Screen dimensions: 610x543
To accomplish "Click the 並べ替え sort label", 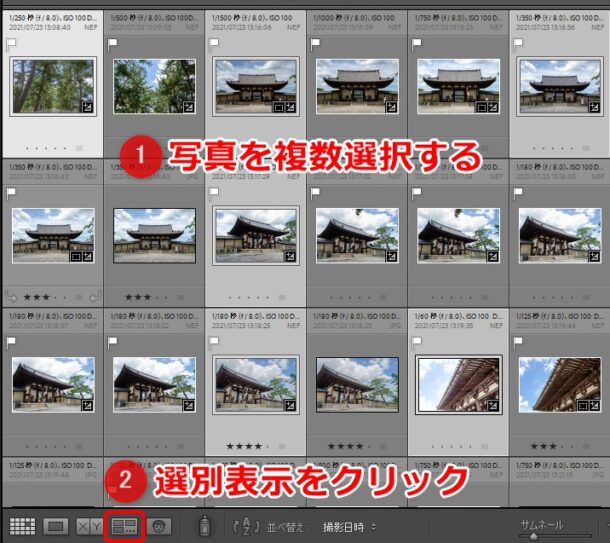I will tap(294, 526).
